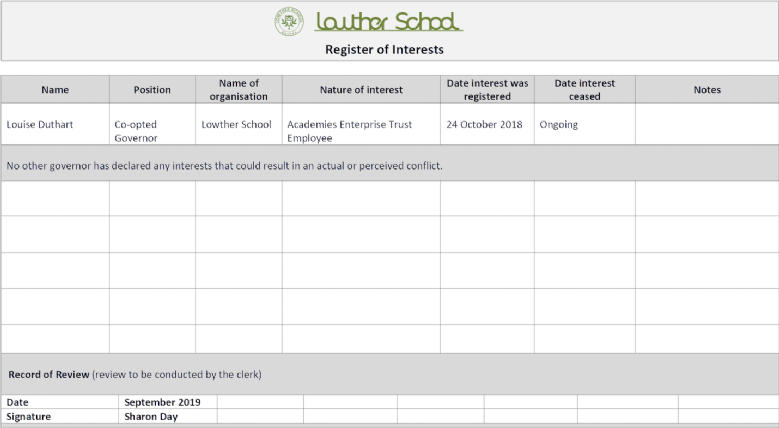The image size is (779, 428).
Task: Click the 'Date' row label
Action: click(60, 402)
